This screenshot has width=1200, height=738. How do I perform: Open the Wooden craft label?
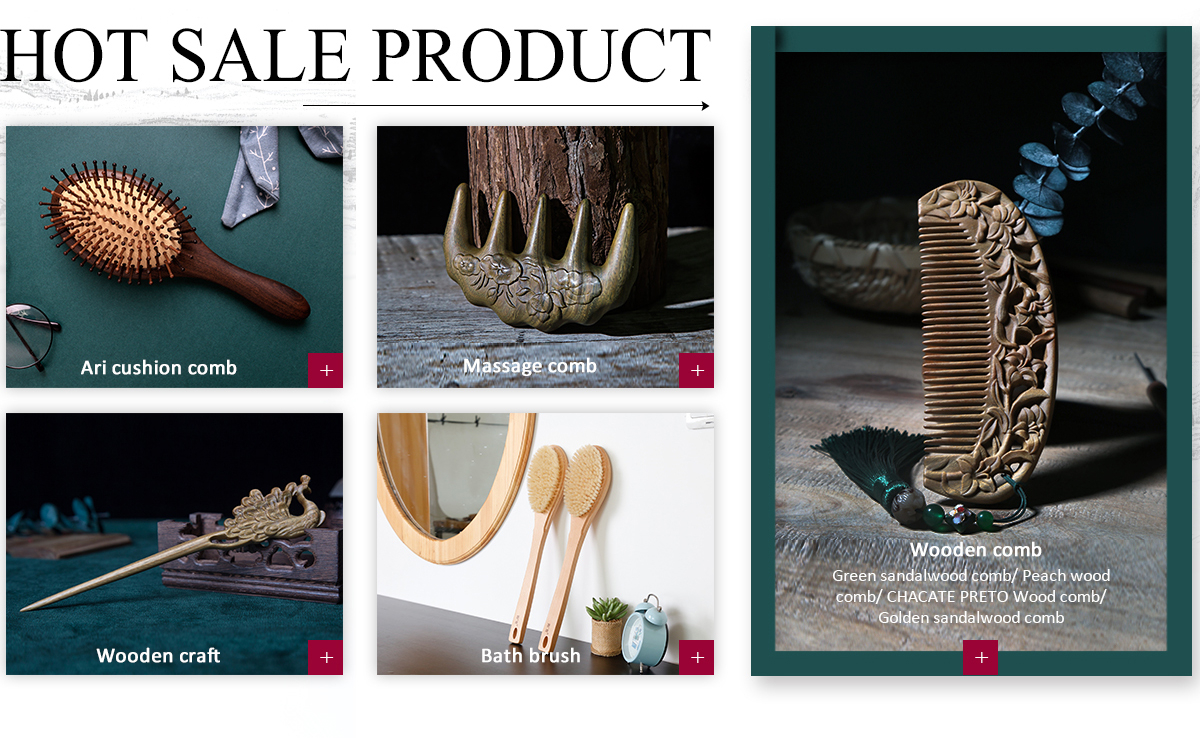tap(158, 656)
